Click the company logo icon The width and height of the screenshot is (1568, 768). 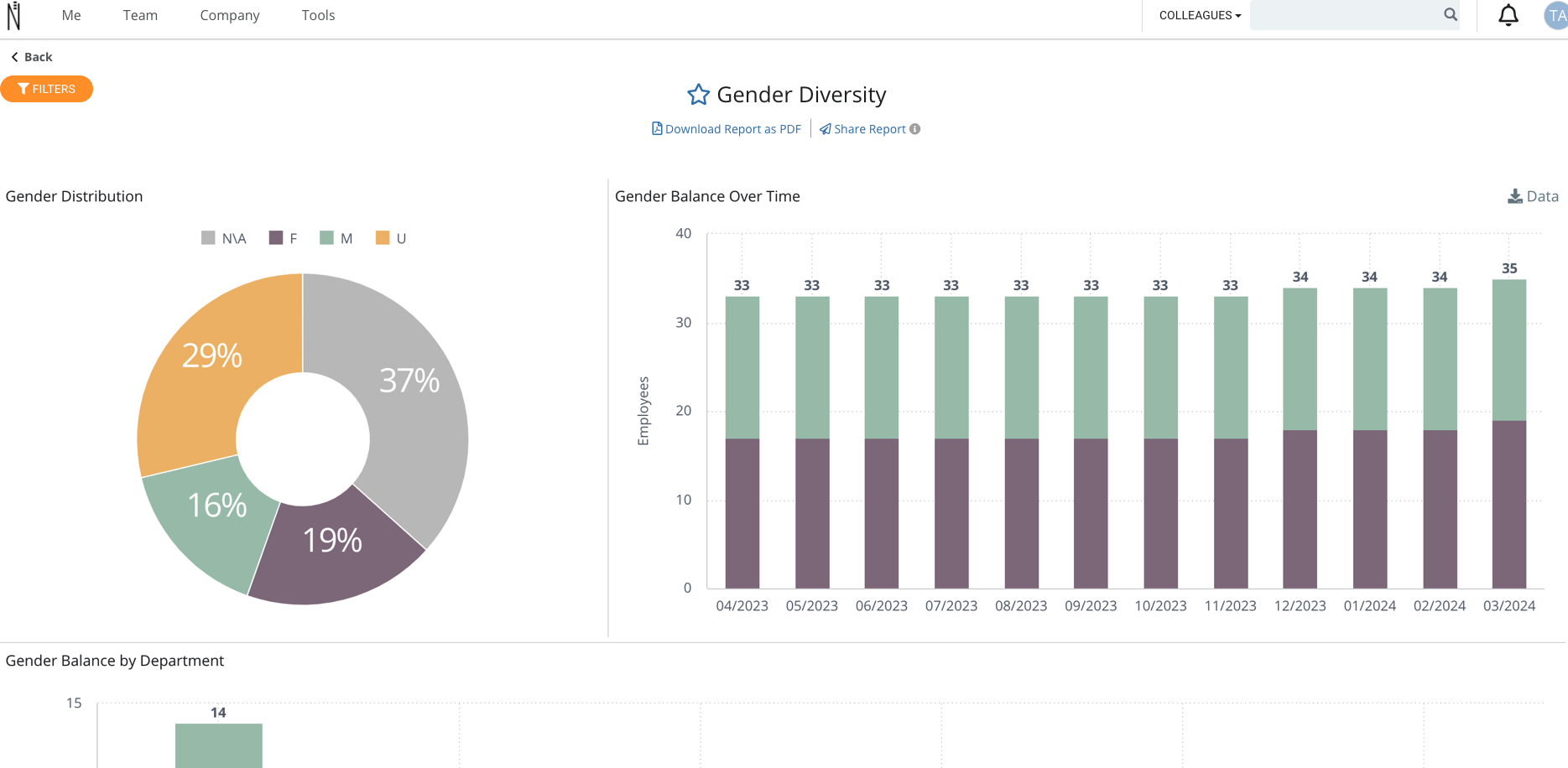(x=13, y=15)
